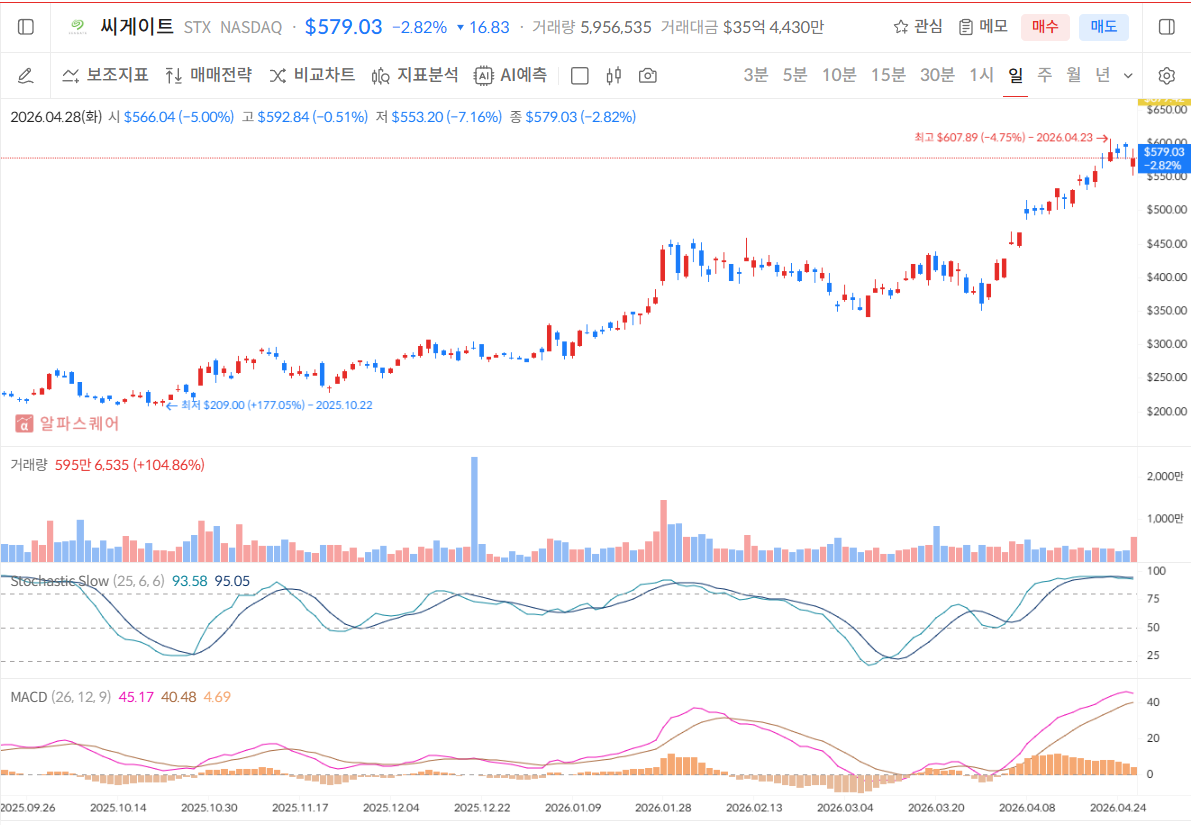
Task: Open chart settings gear icon
Action: (x=1167, y=75)
